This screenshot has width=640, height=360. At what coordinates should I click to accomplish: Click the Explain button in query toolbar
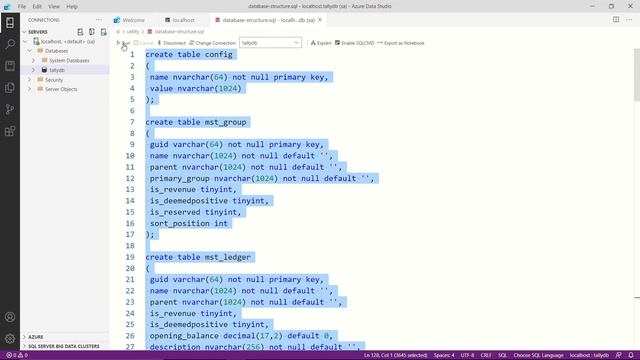(x=321, y=43)
